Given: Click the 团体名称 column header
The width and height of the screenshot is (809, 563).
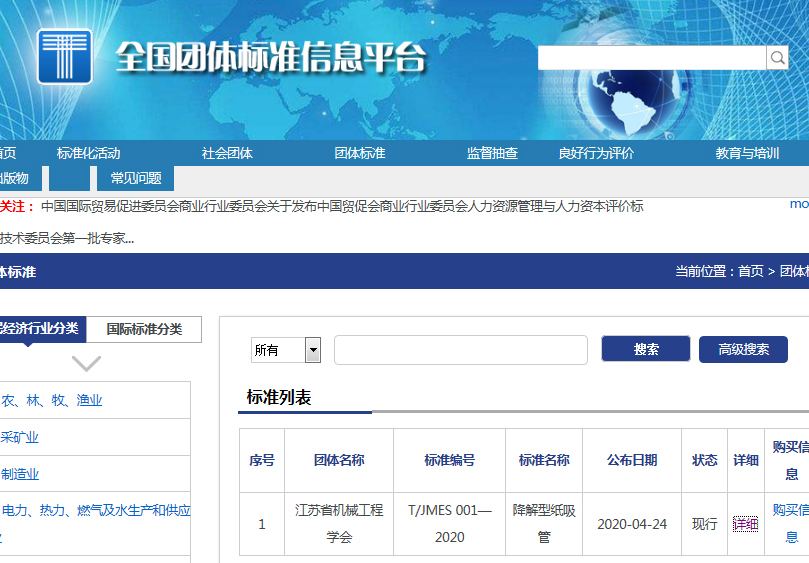Looking at the screenshot, I should coord(339,460).
